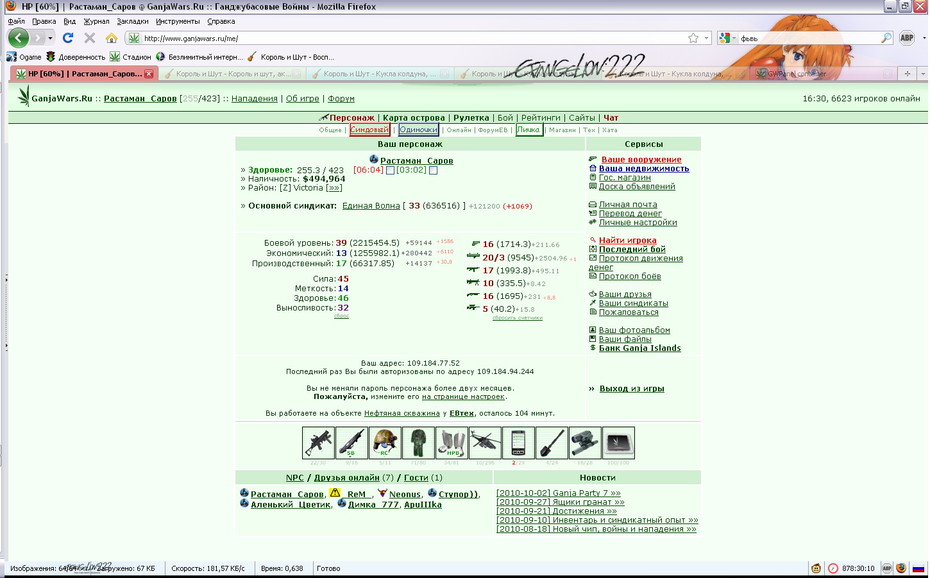The width and height of the screenshot is (930, 578).
Task: Open Ваше вооружение service link
Action: click(x=641, y=159)
